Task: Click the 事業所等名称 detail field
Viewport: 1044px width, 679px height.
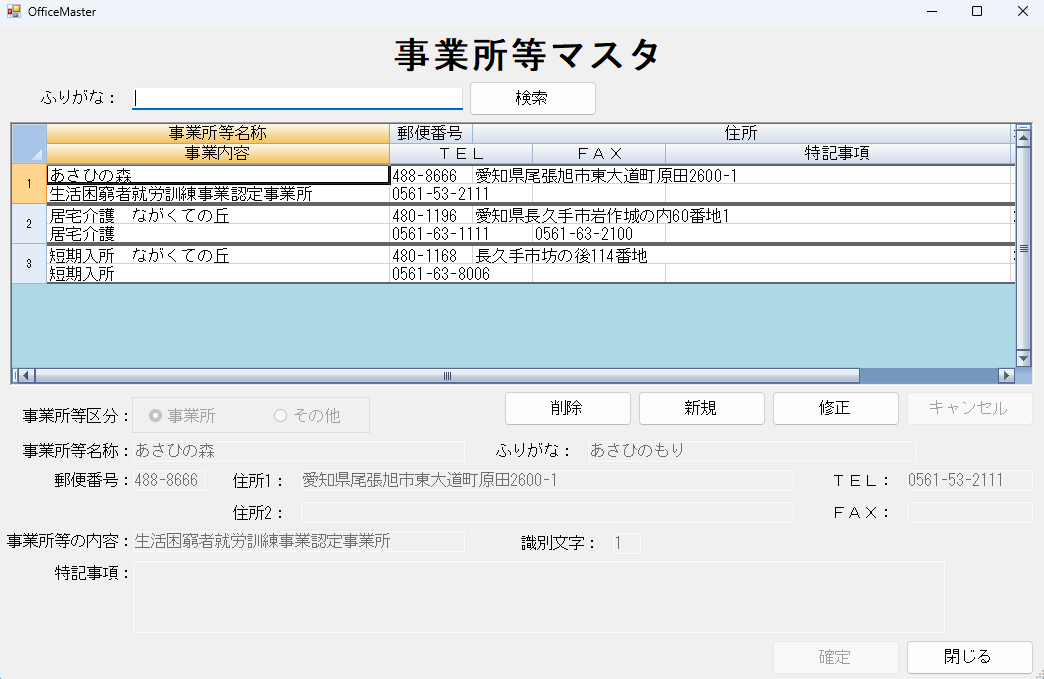Action: [298, 451]
